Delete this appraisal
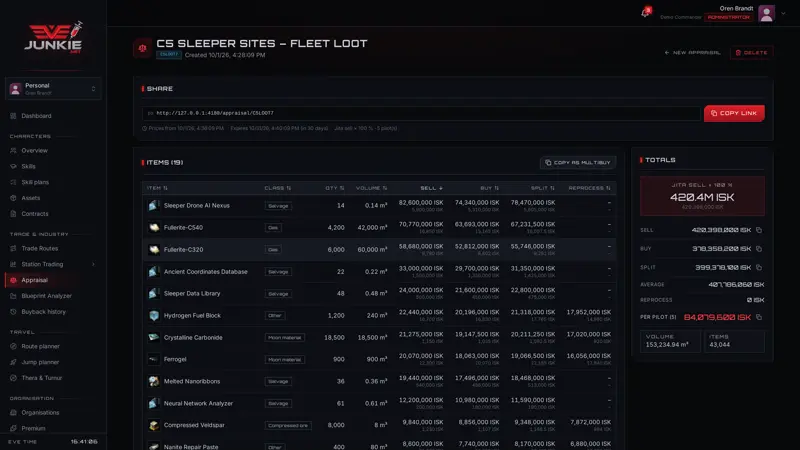 752,53
